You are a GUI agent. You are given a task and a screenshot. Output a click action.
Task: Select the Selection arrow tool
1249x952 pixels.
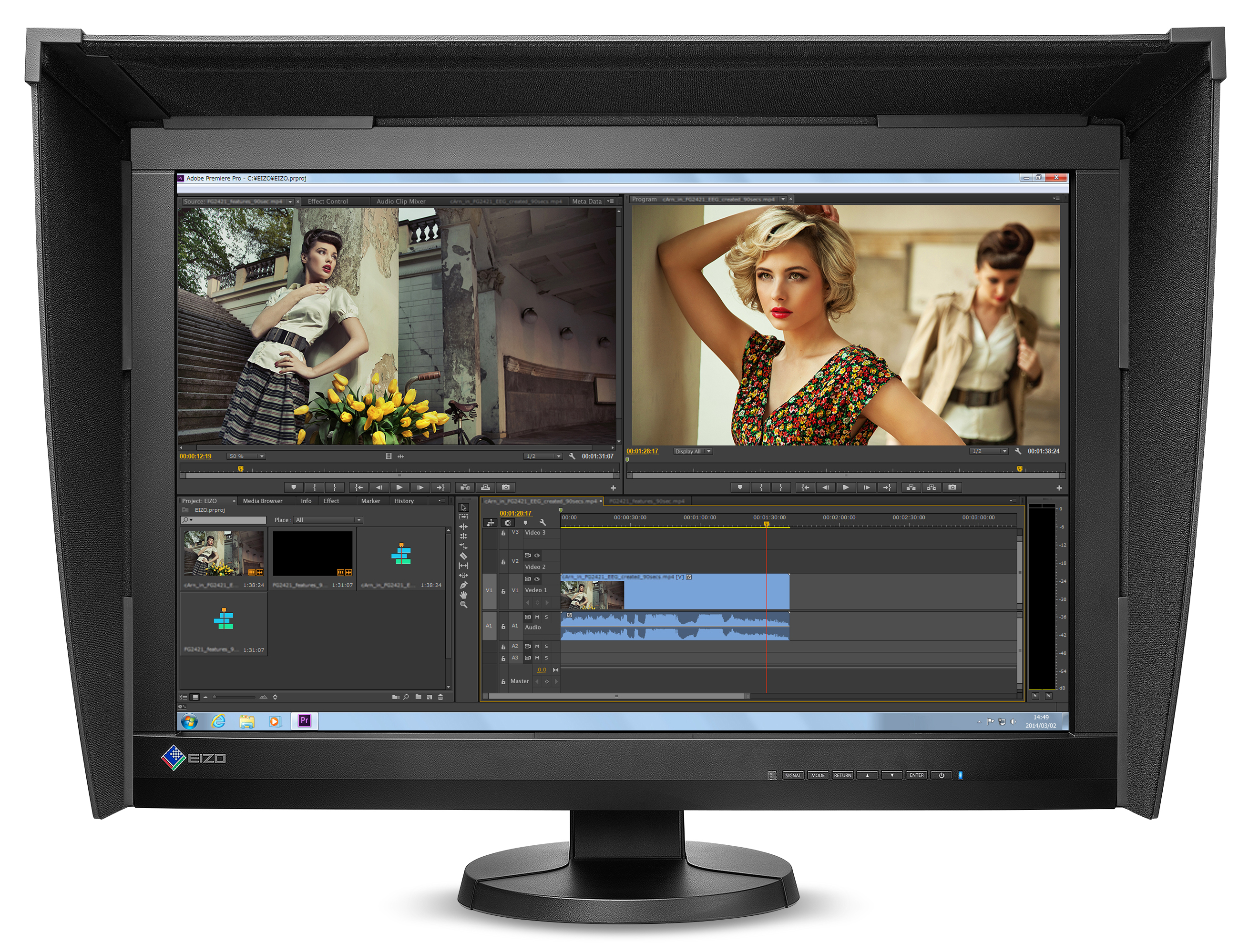(x=463, y=507)
